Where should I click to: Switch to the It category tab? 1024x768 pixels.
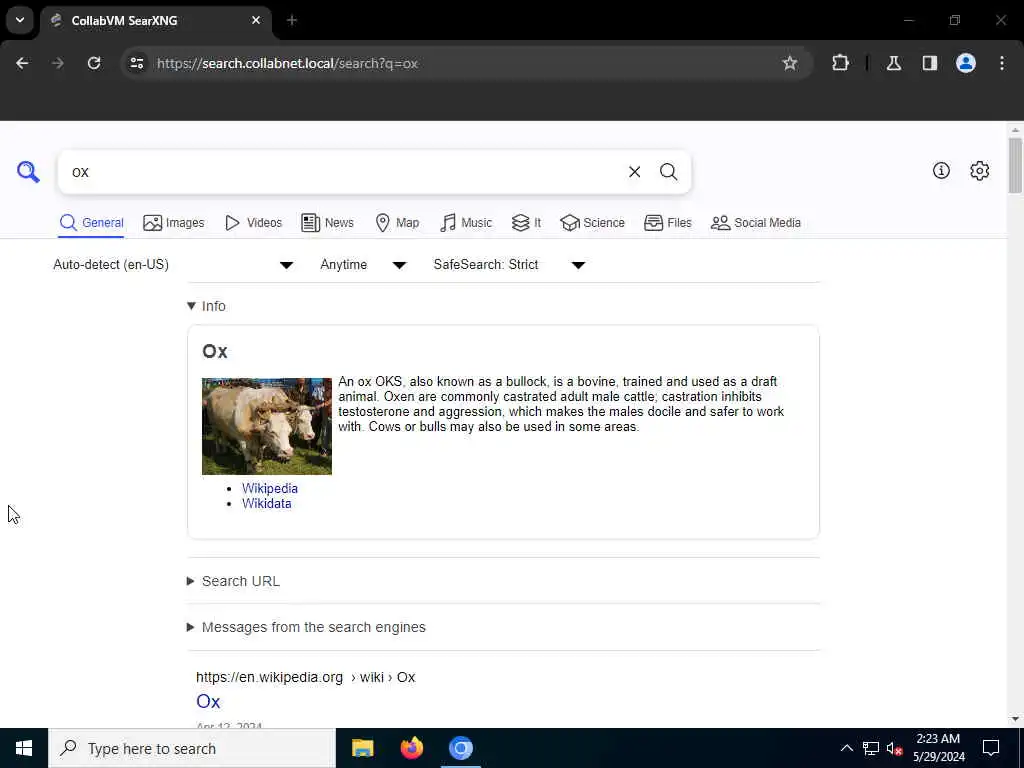tap(526, 223)
